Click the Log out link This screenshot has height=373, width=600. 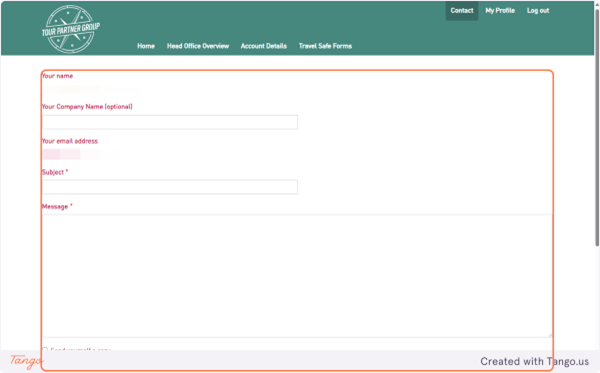(x=538, y=11)
